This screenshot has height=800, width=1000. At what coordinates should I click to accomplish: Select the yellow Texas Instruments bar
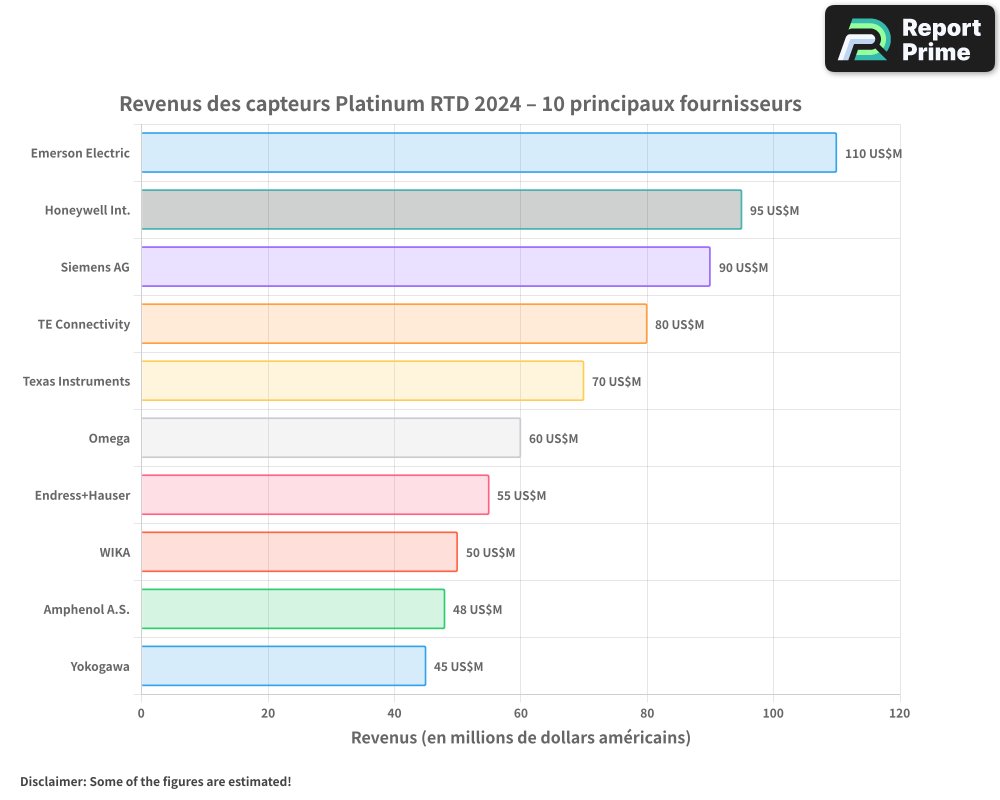click(x=362, y=381)
